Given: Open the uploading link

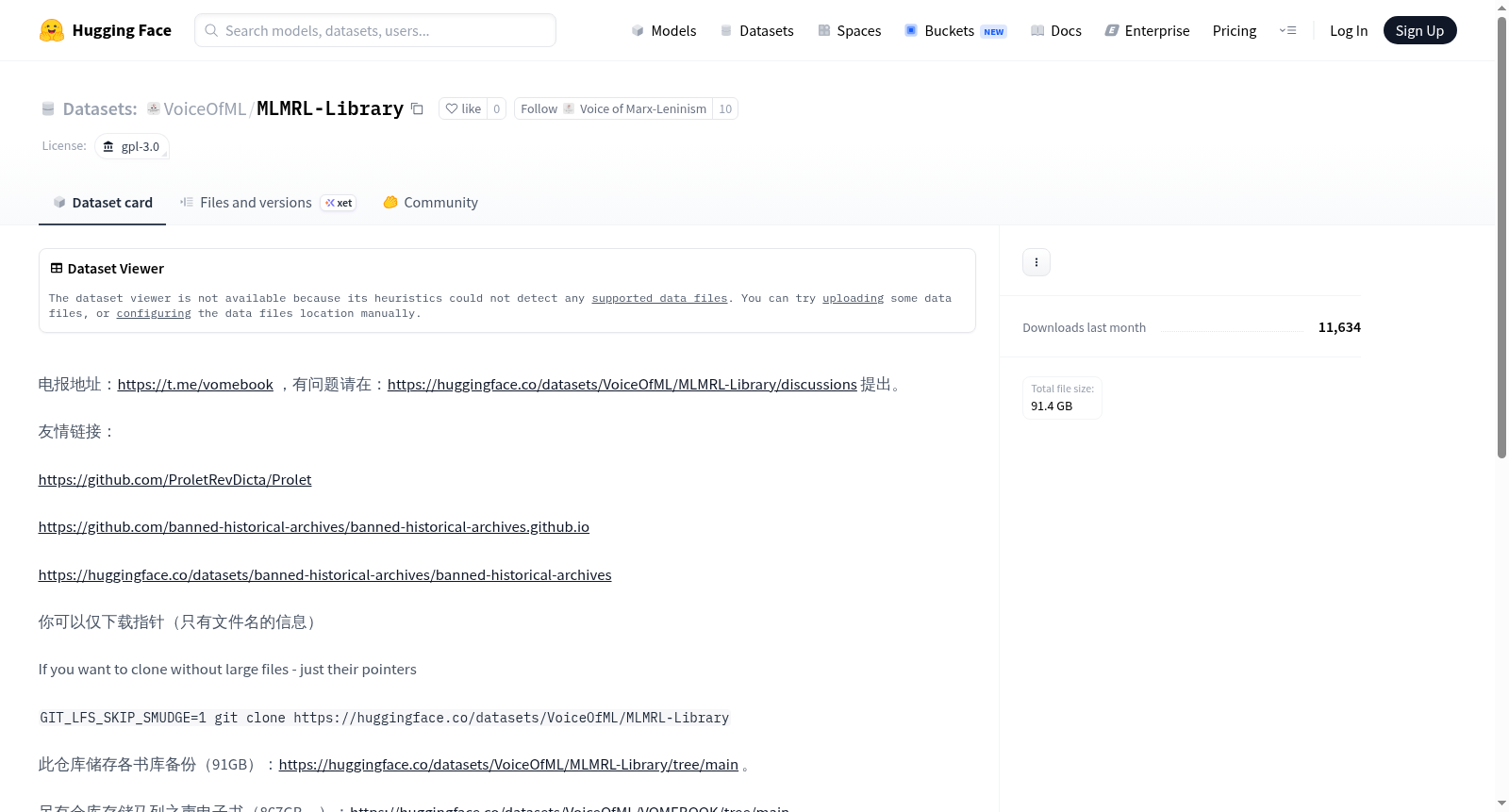Looking at the screenshot, I should tap(853, 298).
